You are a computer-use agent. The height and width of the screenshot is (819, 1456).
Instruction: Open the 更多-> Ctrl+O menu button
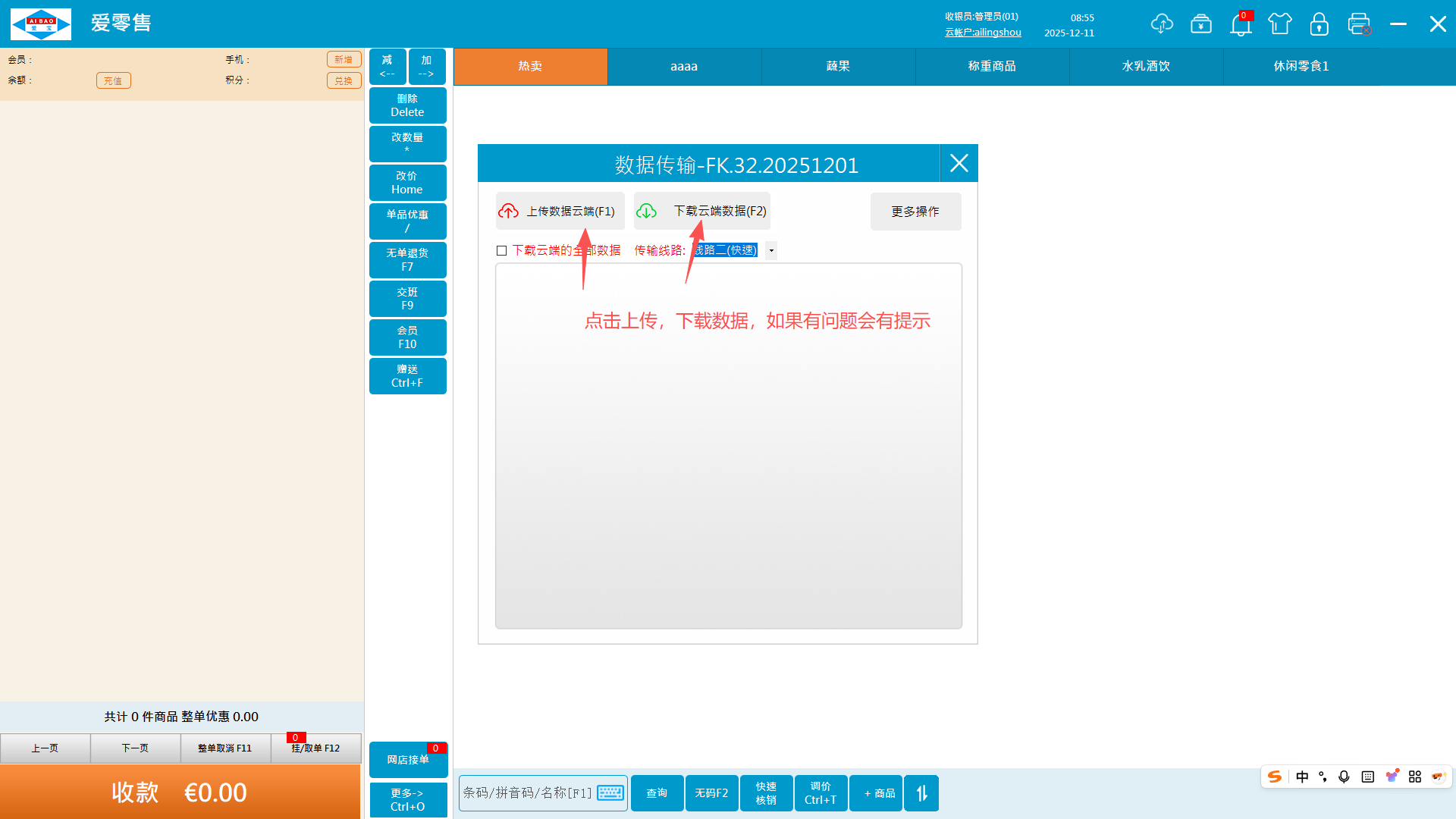[x=408, y=800]
